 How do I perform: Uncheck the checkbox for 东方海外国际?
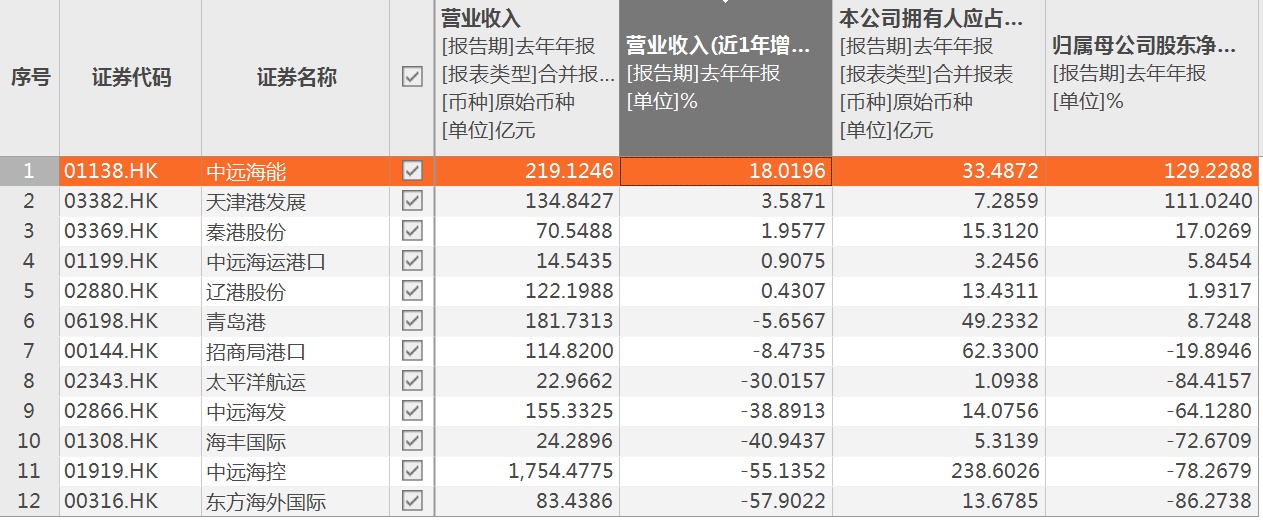pyautogui.click(x=412, y=501)
